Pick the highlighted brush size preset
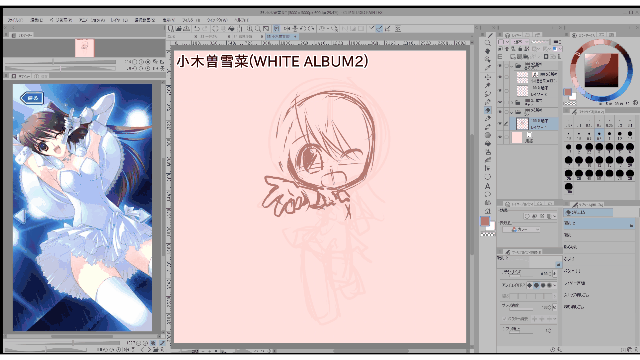 pos(599,134)
